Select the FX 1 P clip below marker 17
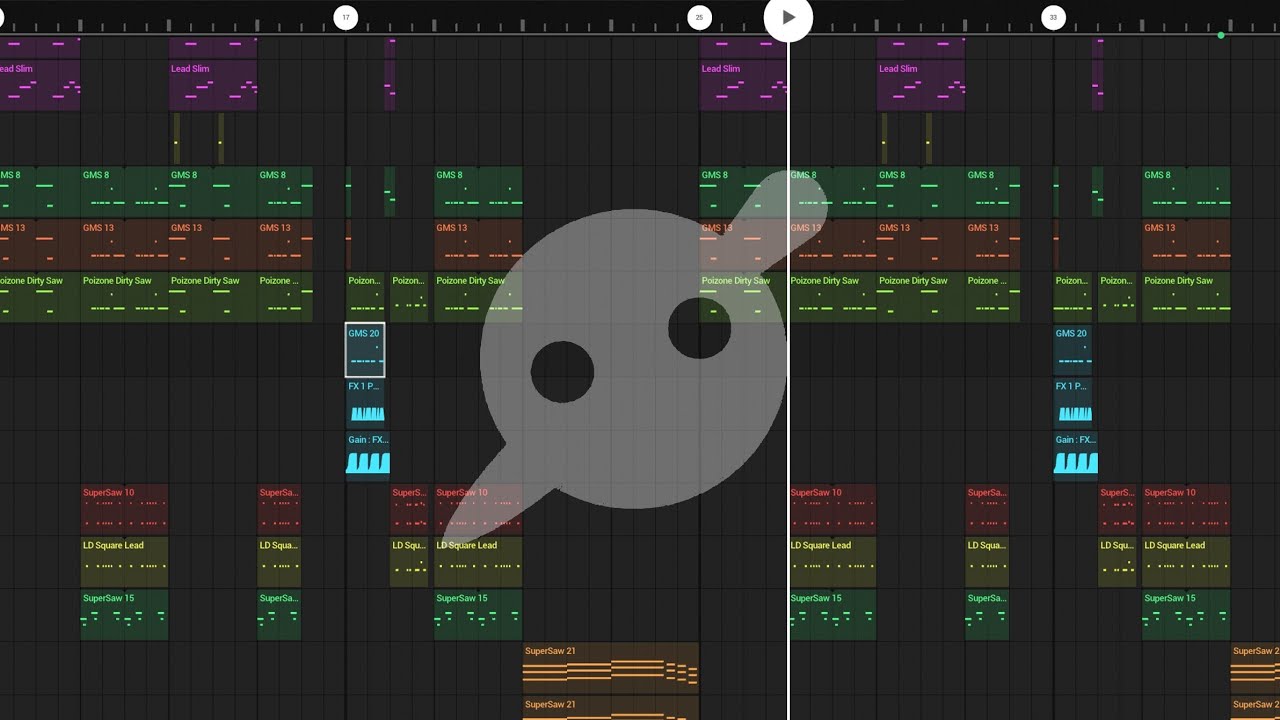The width and height of the screenshot is (1280, 720). (x=365, y=403)
